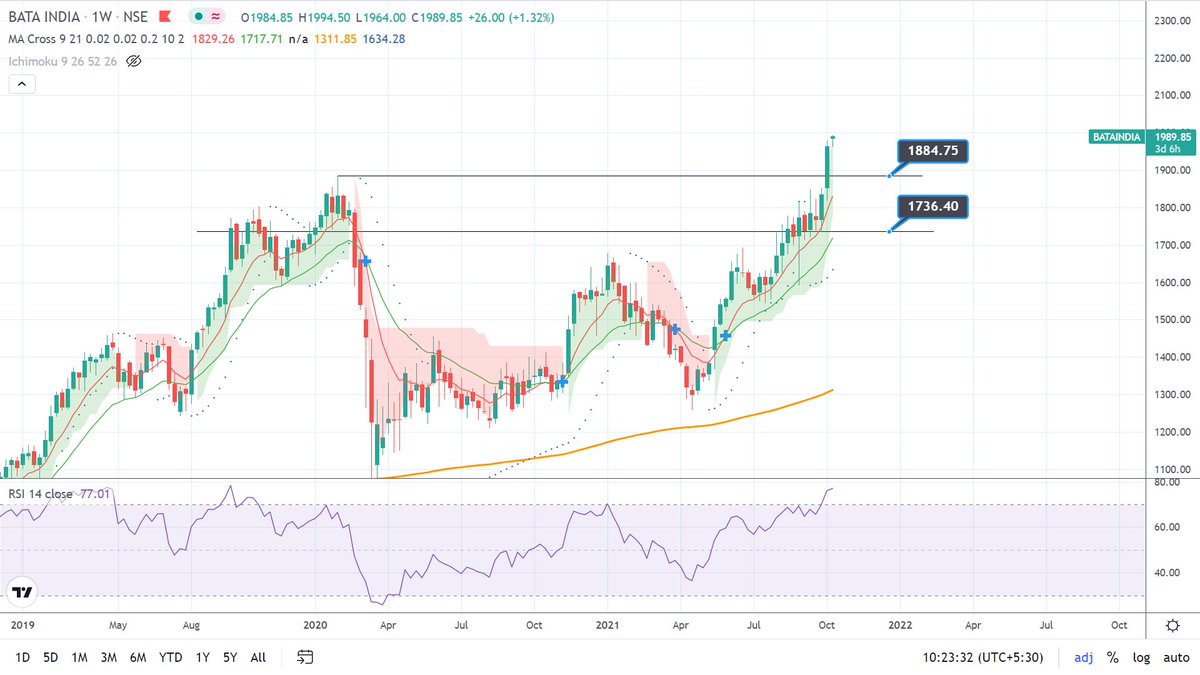Select the 1M time range
The width and height of the screenshot is (1200, 675).
coord(81,657)
